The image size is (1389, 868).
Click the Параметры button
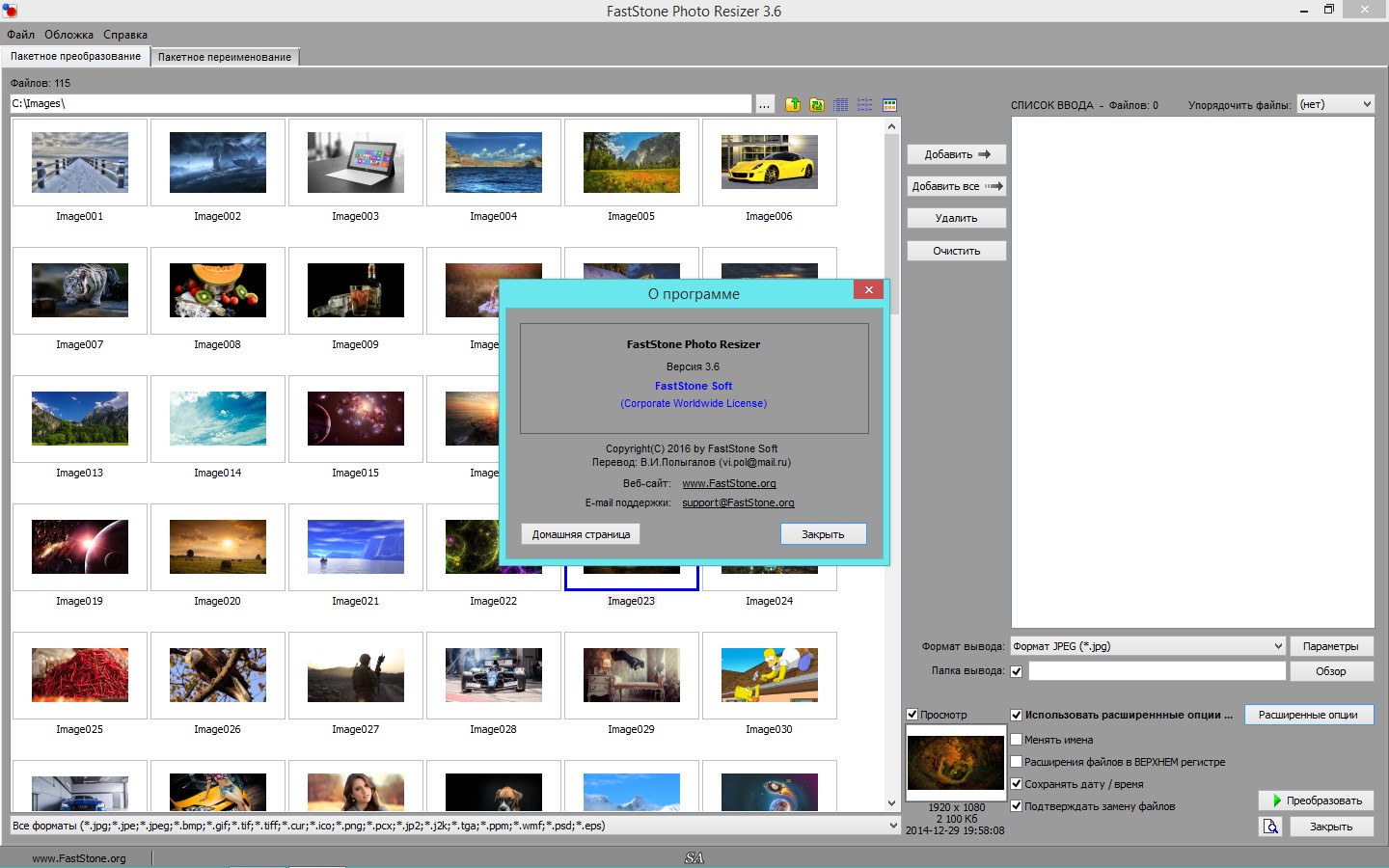coord(1331,646)
